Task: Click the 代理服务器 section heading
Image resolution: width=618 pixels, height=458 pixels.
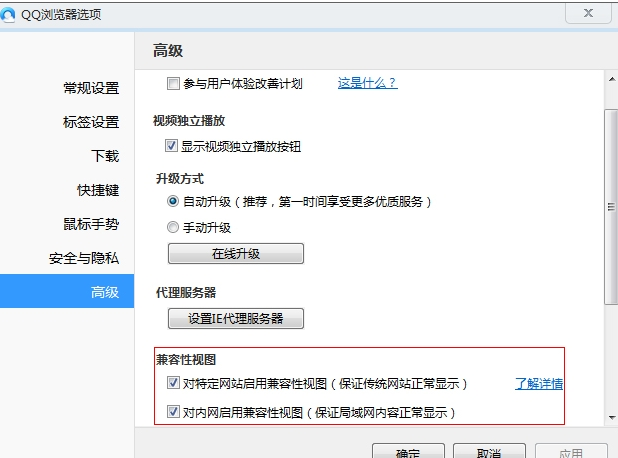Action: tap(186, 292)
